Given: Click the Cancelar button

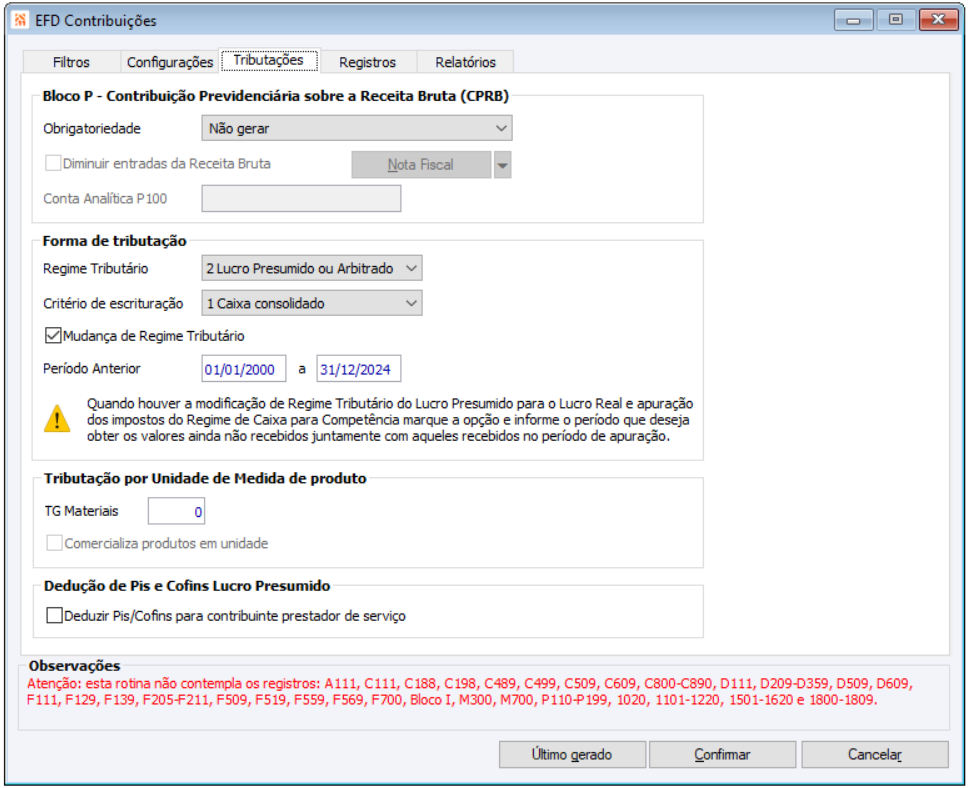Looking at the screenshot, I should coord(875,755).
